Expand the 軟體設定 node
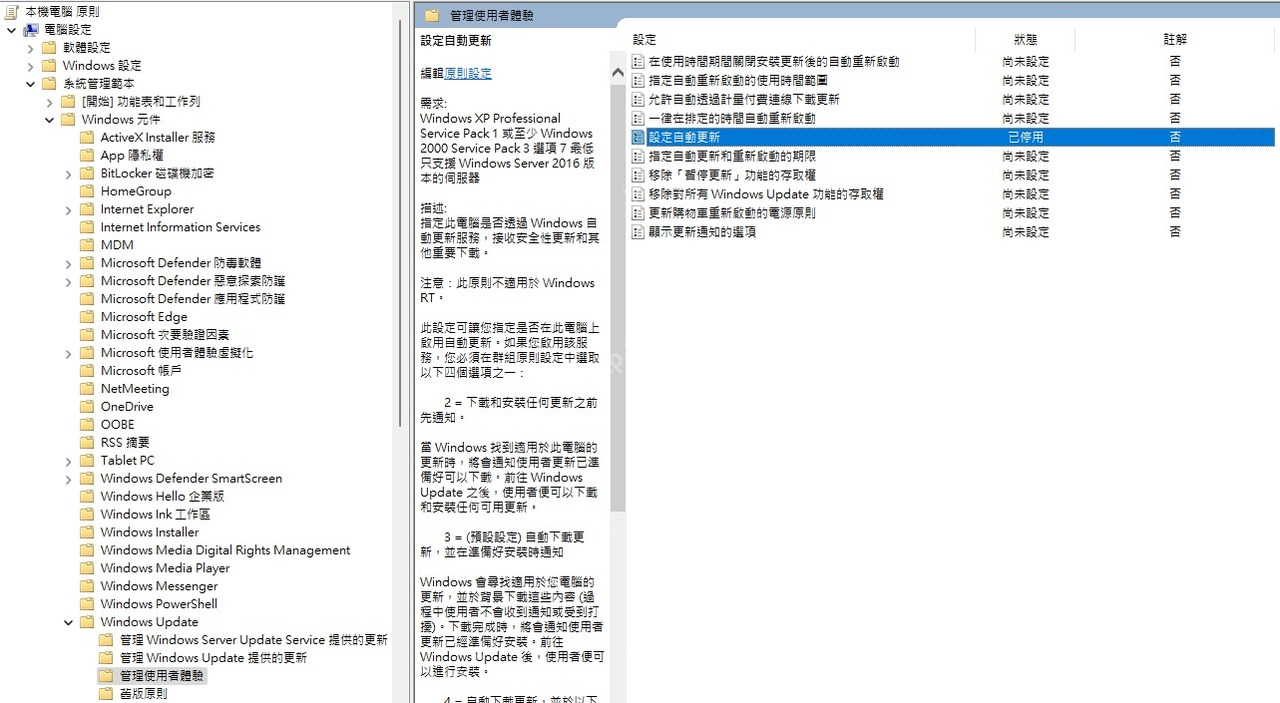The image size is (1280, 703). point(30,48)
